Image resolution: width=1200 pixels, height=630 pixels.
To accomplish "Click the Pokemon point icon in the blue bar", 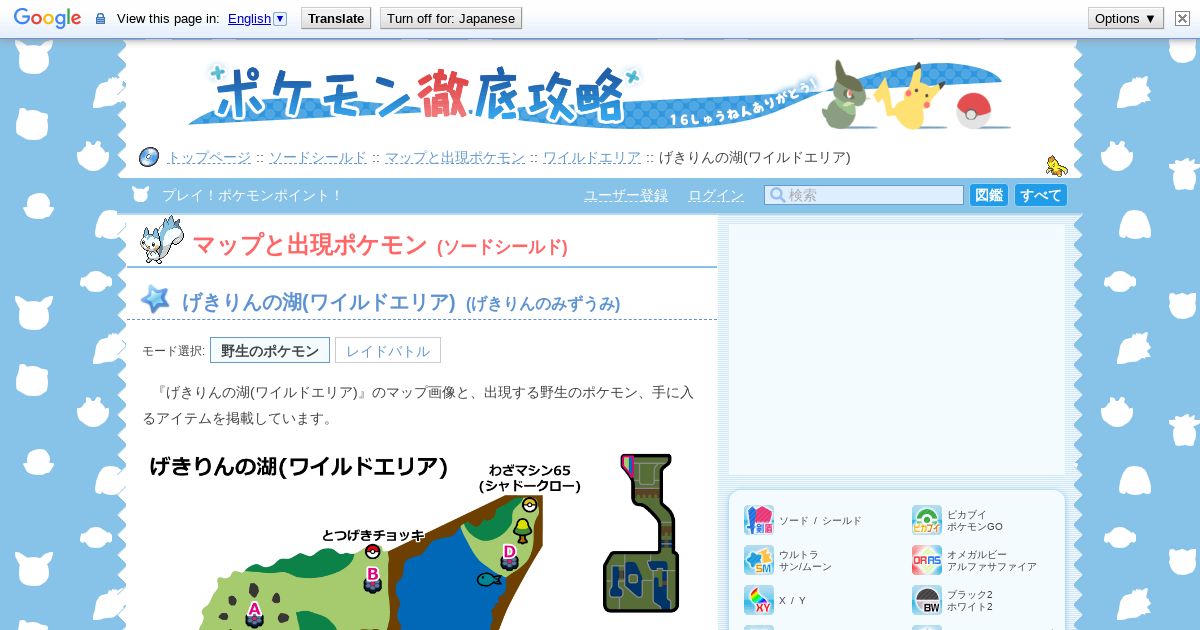I will coord(141,195).
